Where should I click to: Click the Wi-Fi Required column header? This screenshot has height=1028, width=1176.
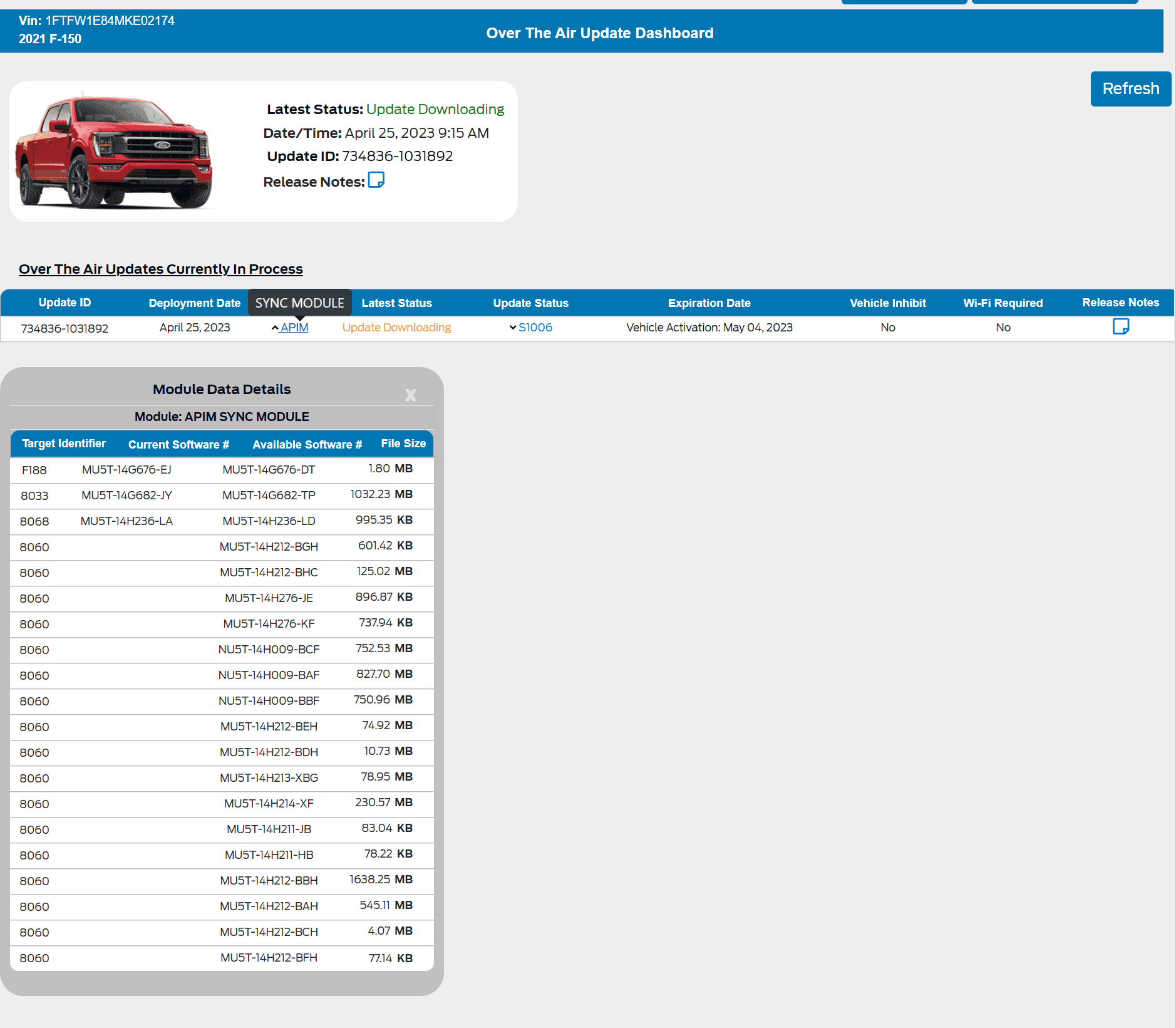[x=1003, y=303]
